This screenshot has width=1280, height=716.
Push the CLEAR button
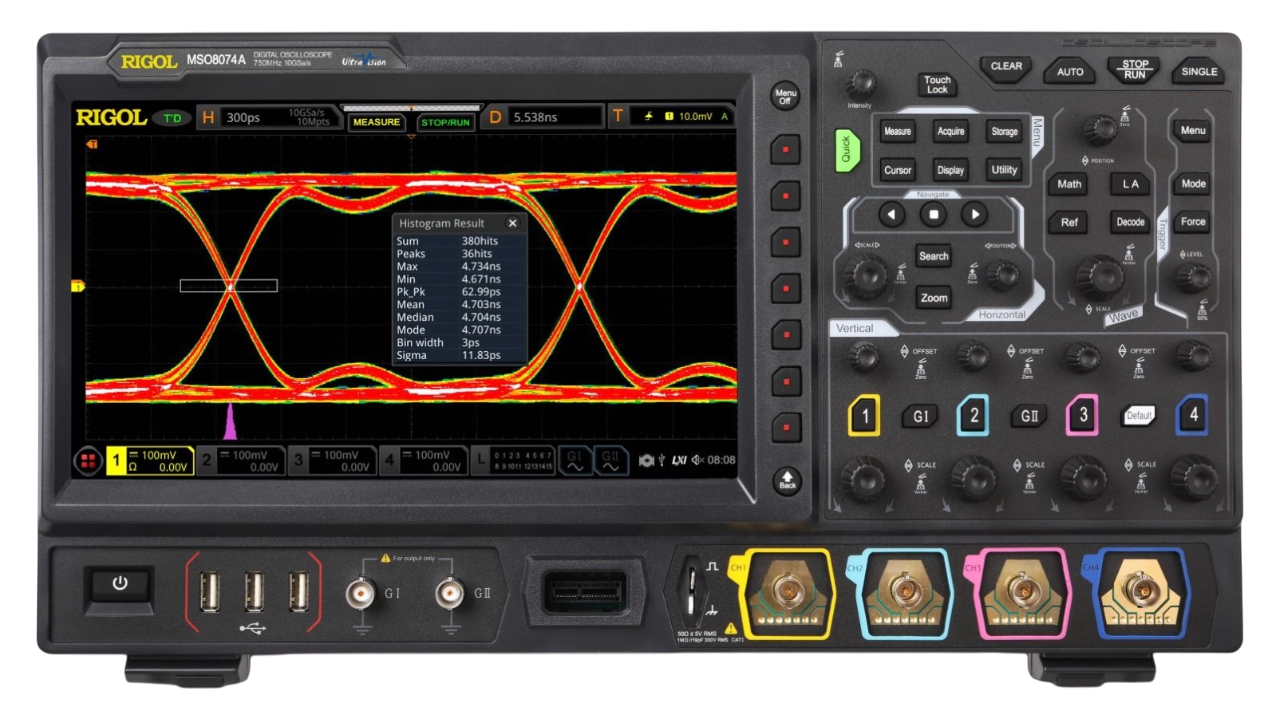[x=1006, y=67]
